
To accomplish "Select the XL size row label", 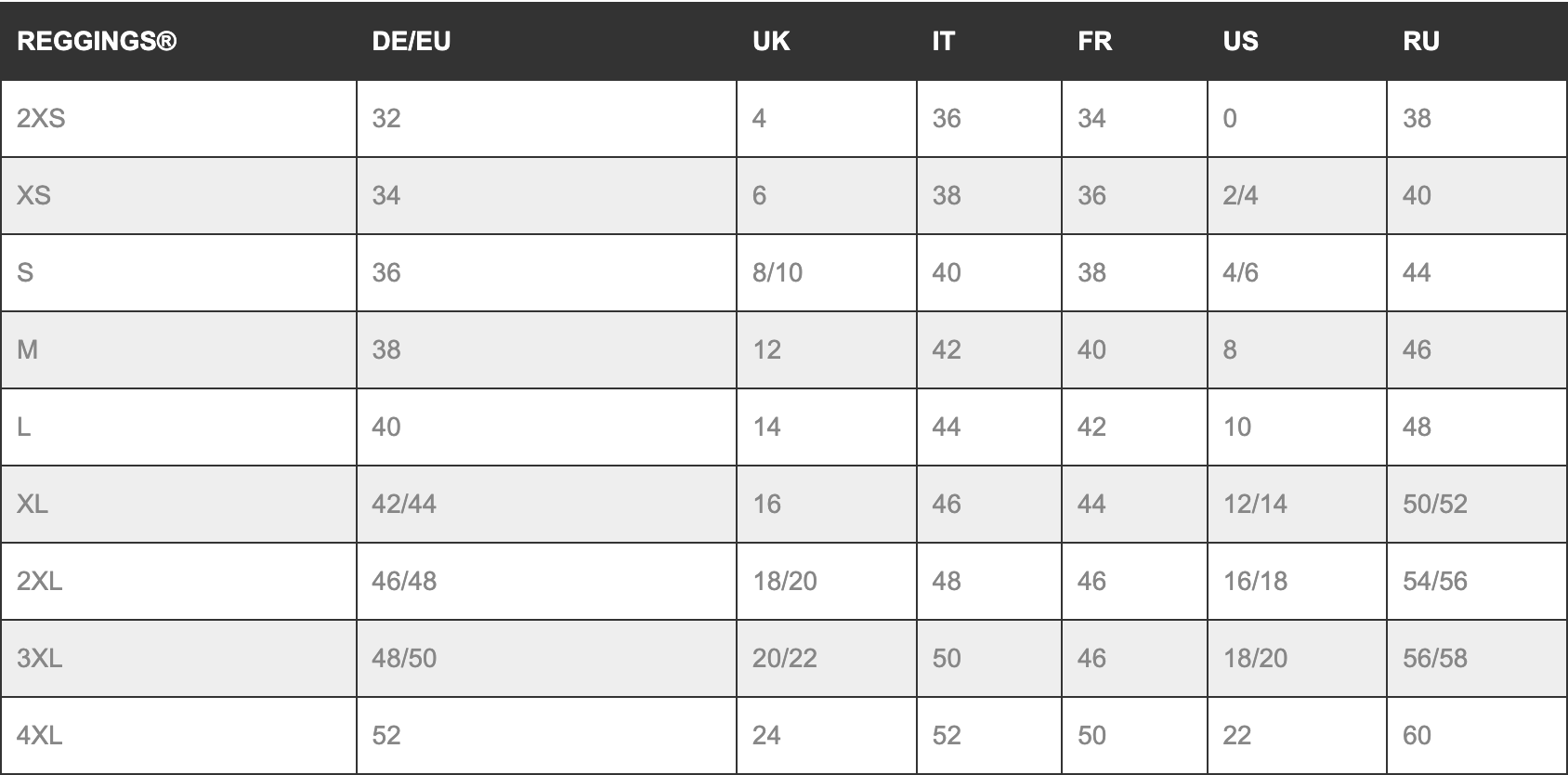I will [33, 505].
